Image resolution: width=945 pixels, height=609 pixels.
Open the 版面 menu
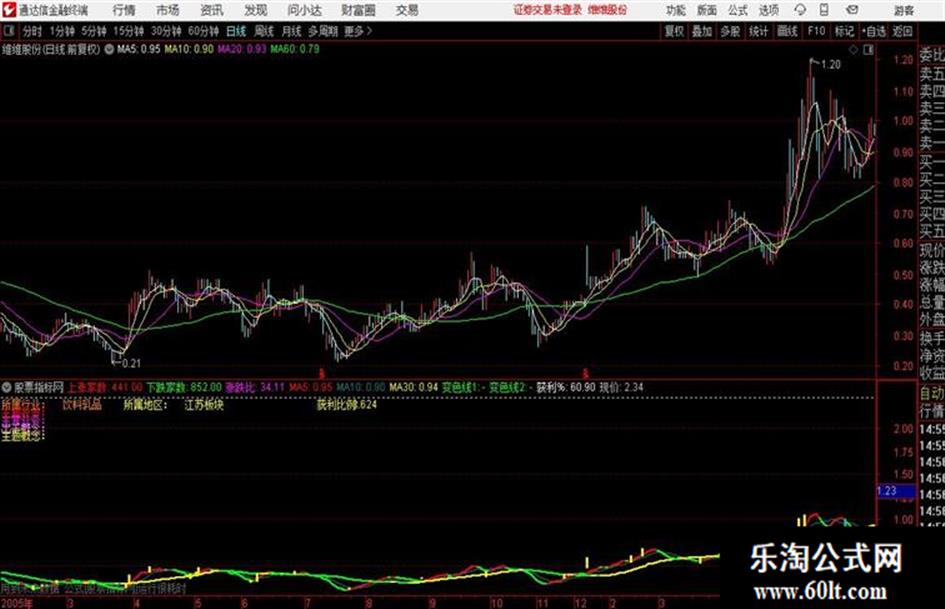(707, 10)
